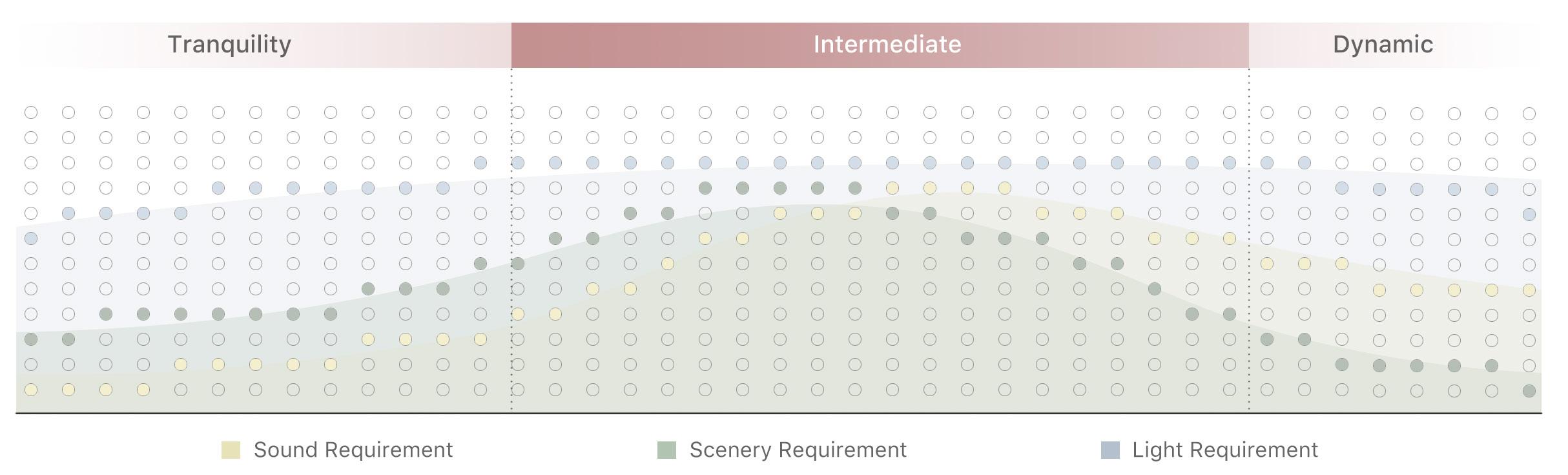Click the Light Requirement legend label

click(1224, 450)
